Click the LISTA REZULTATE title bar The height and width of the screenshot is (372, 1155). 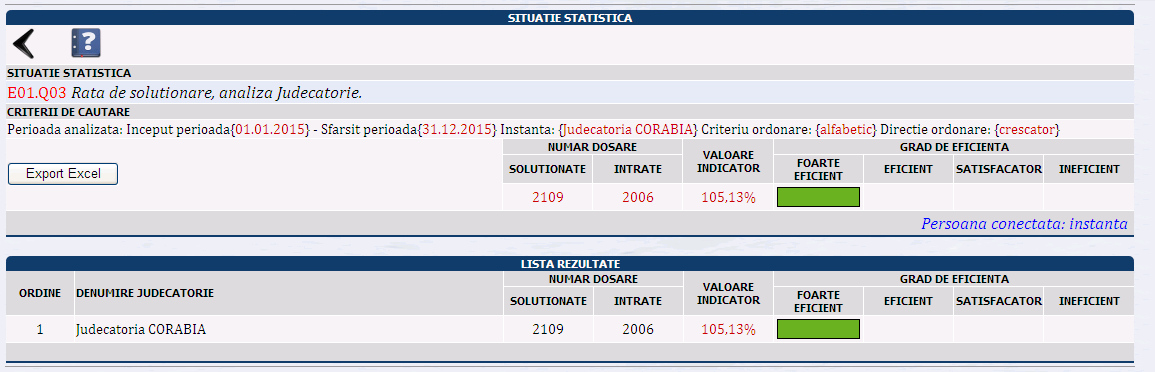(569, 264)
